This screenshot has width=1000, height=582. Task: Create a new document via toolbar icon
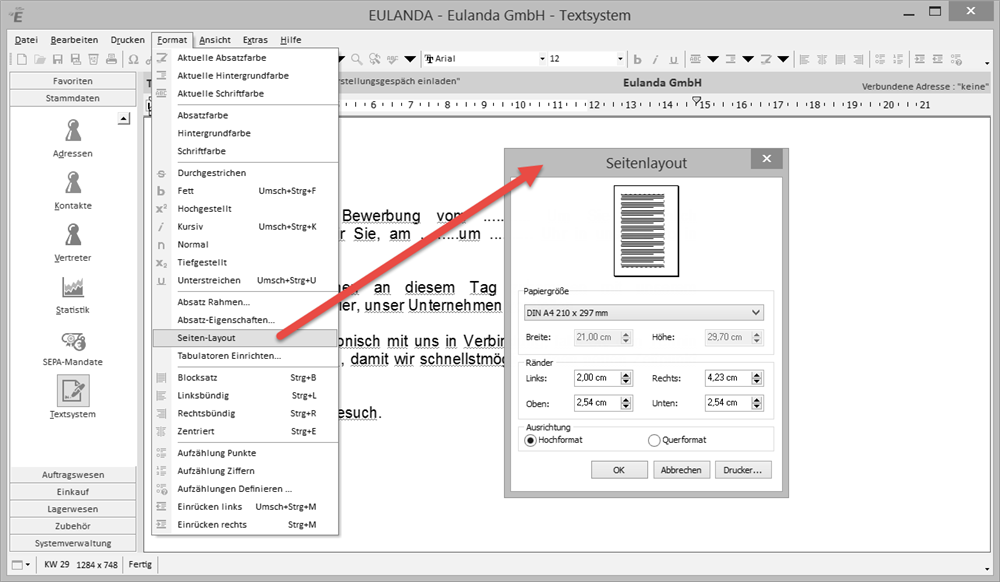[x=22, y=59]
